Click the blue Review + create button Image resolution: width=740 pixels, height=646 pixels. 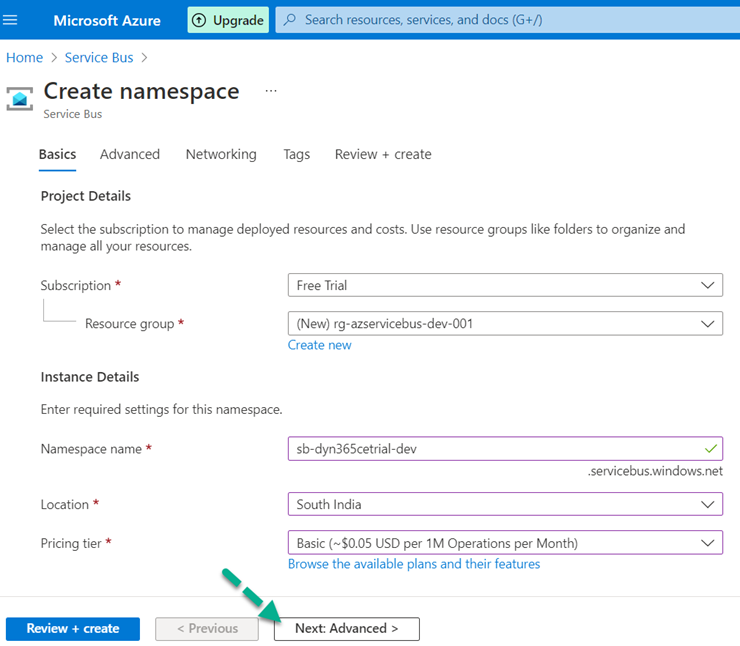coord(73,629)
